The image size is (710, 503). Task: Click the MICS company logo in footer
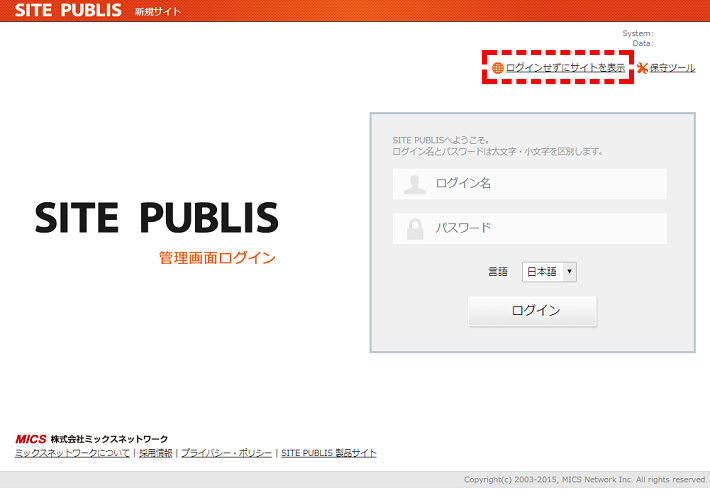click(31, 439)
